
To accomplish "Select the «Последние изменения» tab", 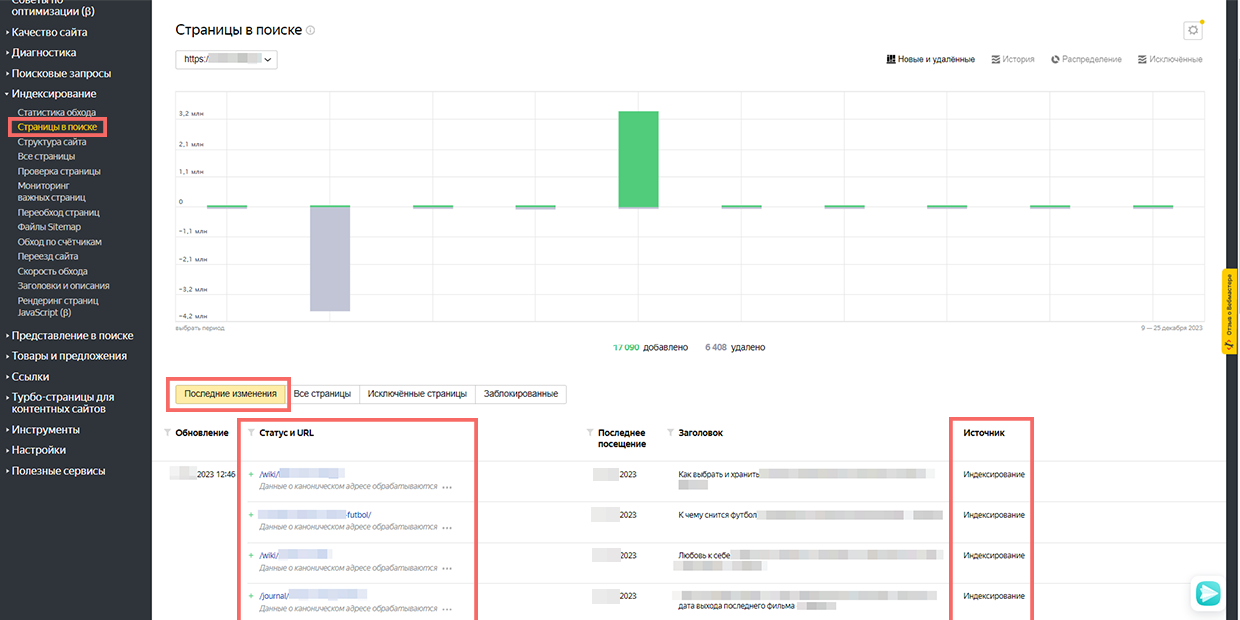I will coord(230,394).
